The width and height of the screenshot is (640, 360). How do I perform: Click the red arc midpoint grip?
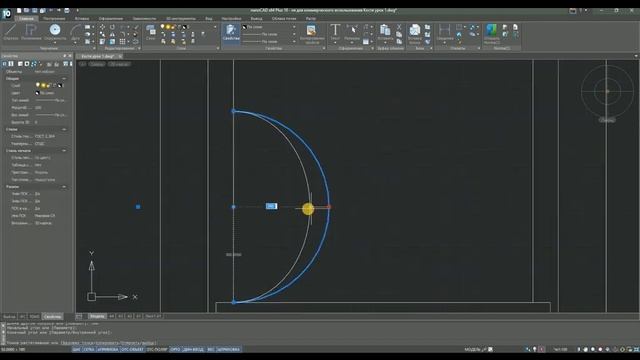329,207
